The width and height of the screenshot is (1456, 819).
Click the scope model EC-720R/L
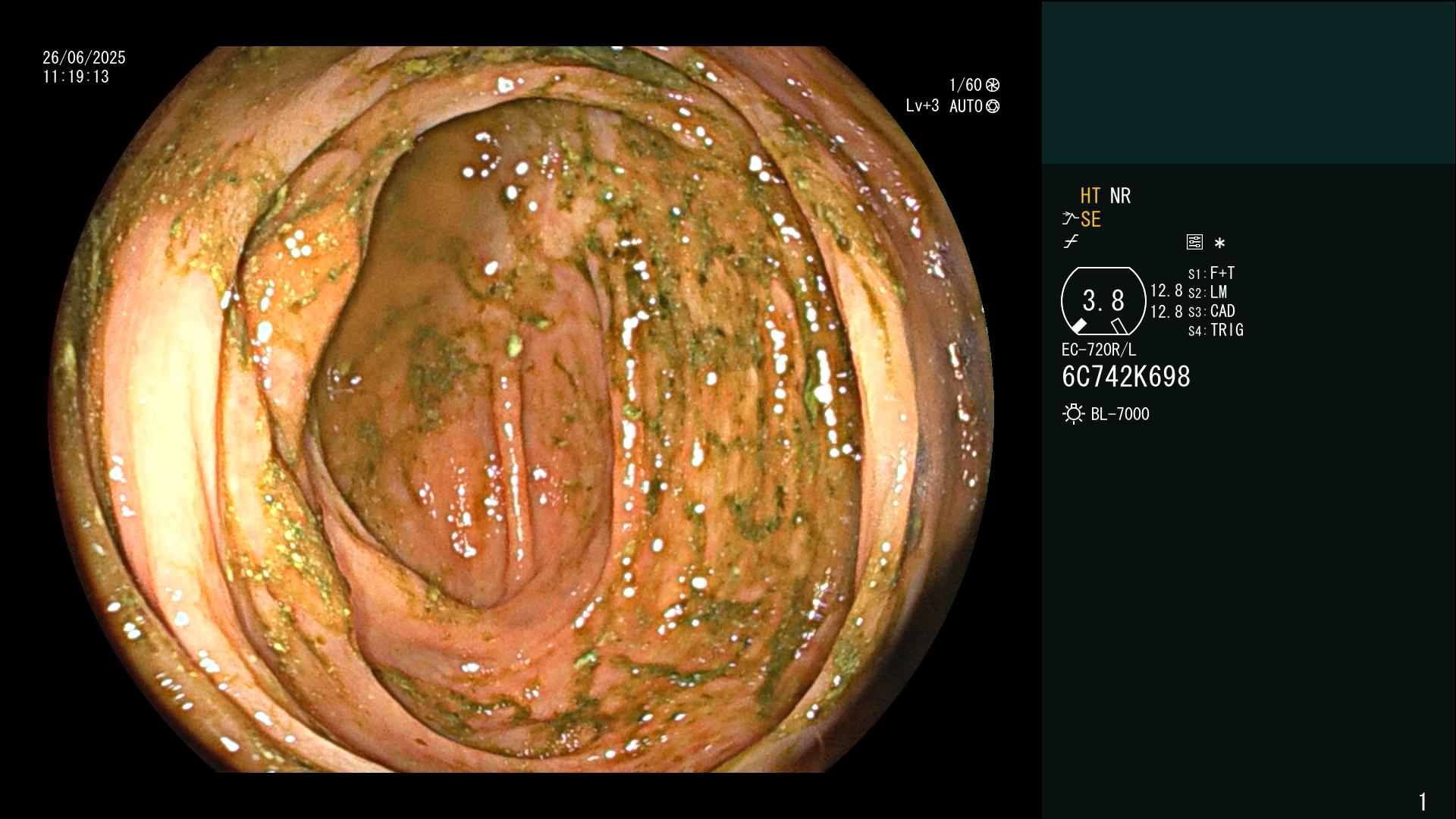[1099, 350]
